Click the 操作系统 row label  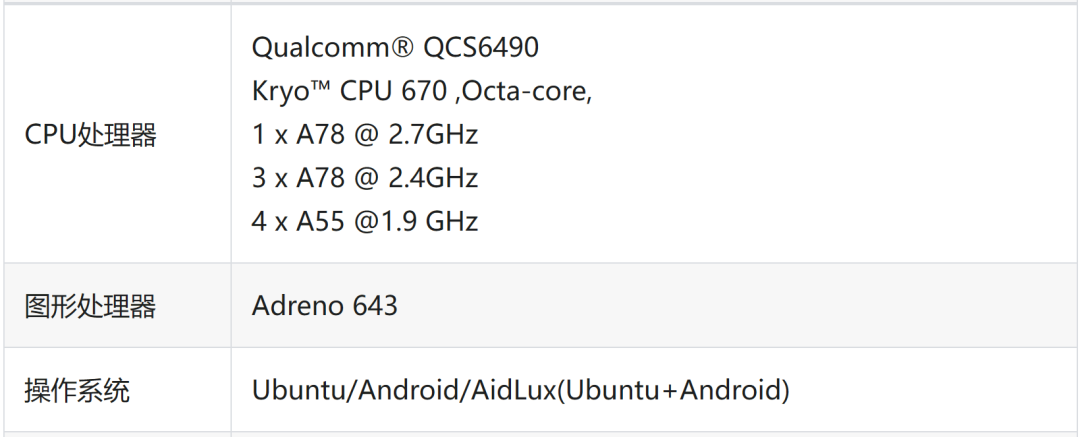point(77,391)
